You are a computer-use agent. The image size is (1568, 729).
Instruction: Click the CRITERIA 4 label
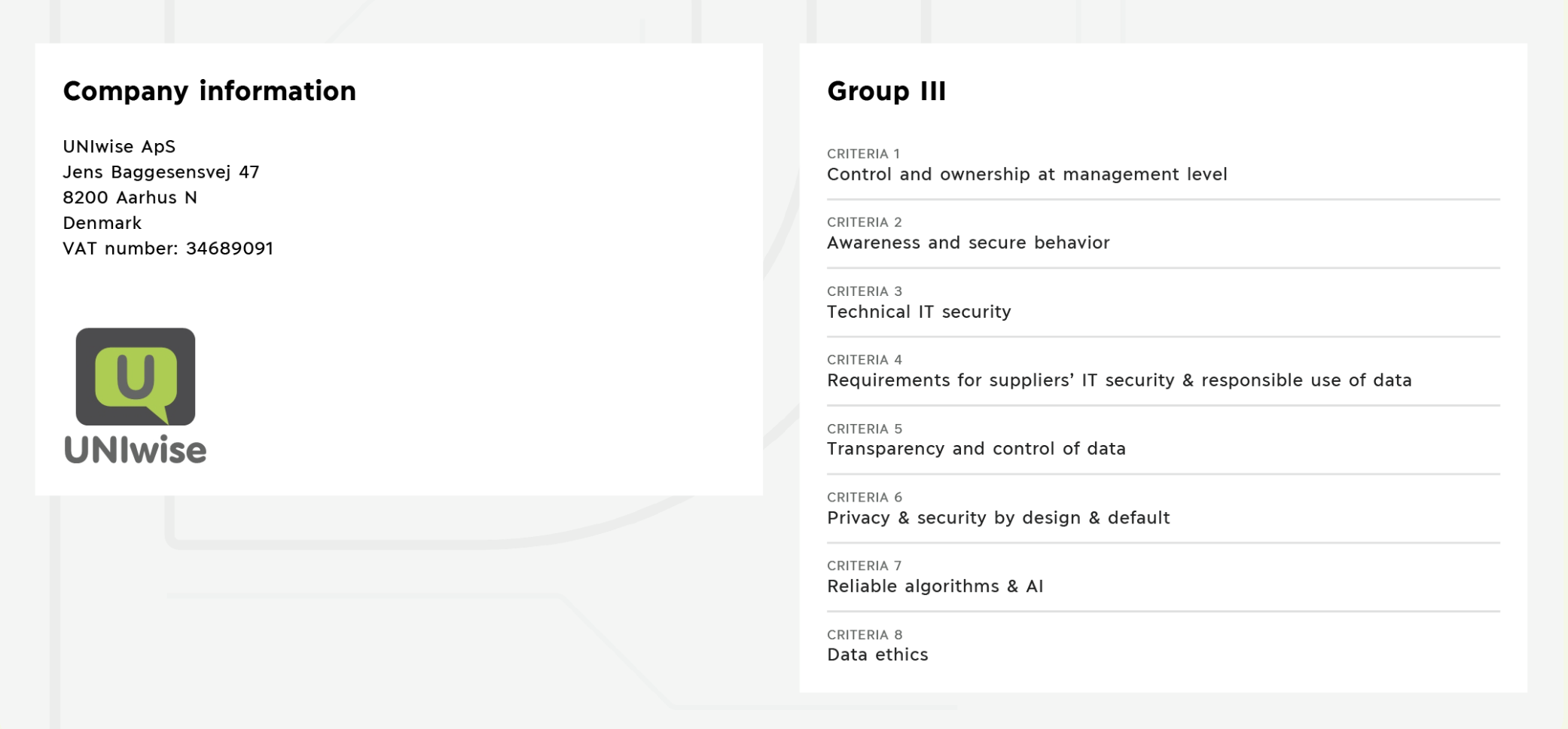tap(864, 360)
